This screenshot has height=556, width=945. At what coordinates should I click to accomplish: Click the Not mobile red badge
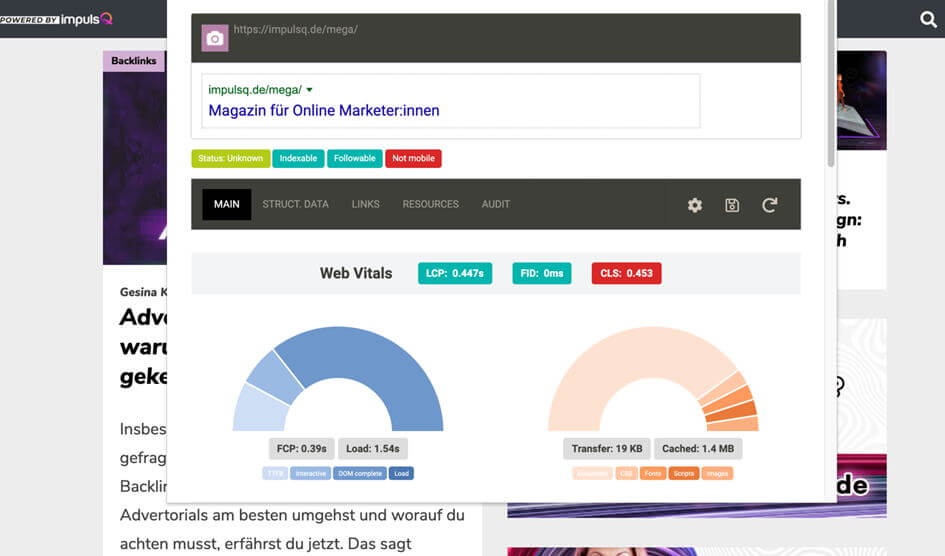point(413,158)
